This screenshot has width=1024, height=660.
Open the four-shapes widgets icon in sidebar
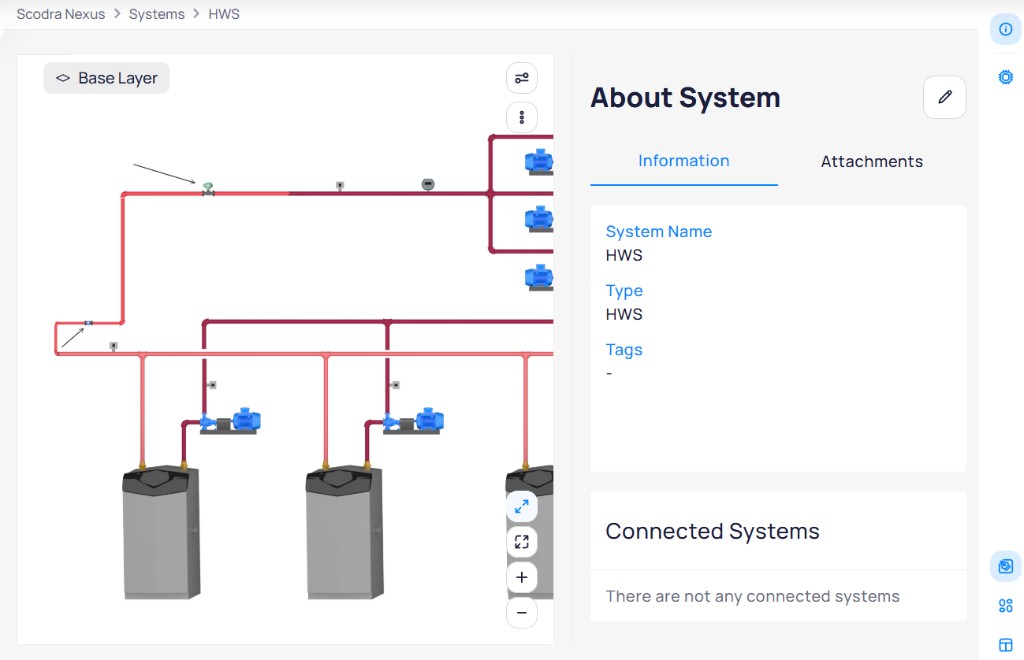pos(1006,606)
